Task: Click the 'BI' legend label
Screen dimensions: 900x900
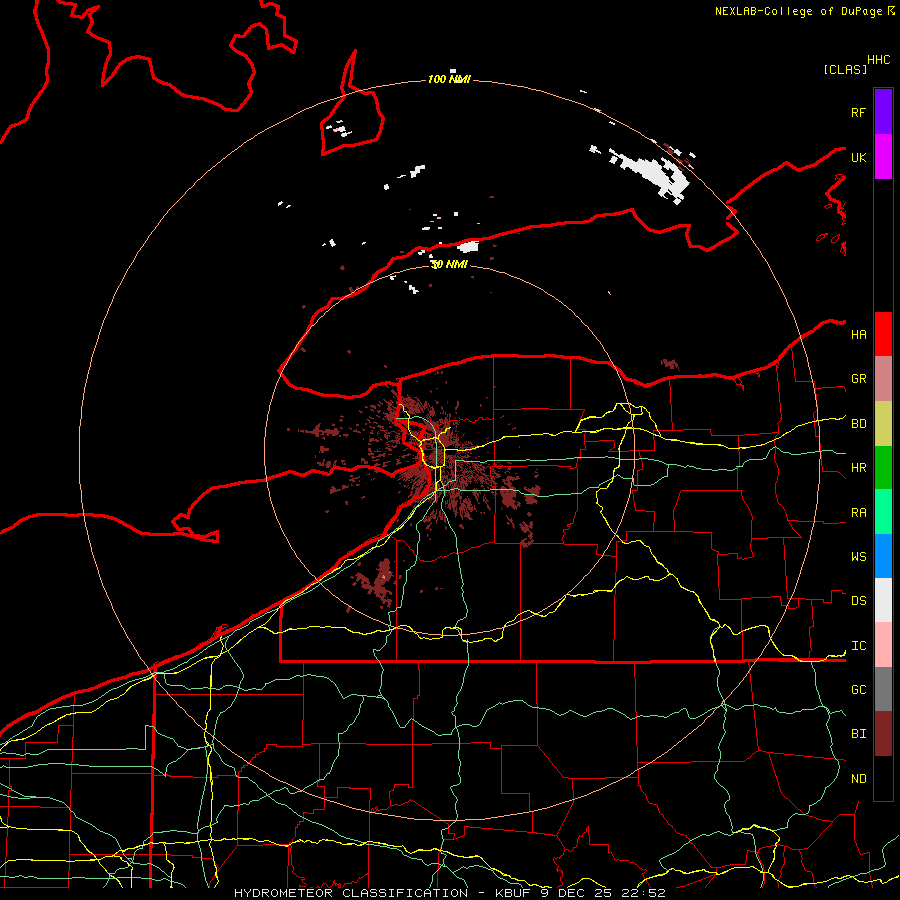Action: click(859, 734)
